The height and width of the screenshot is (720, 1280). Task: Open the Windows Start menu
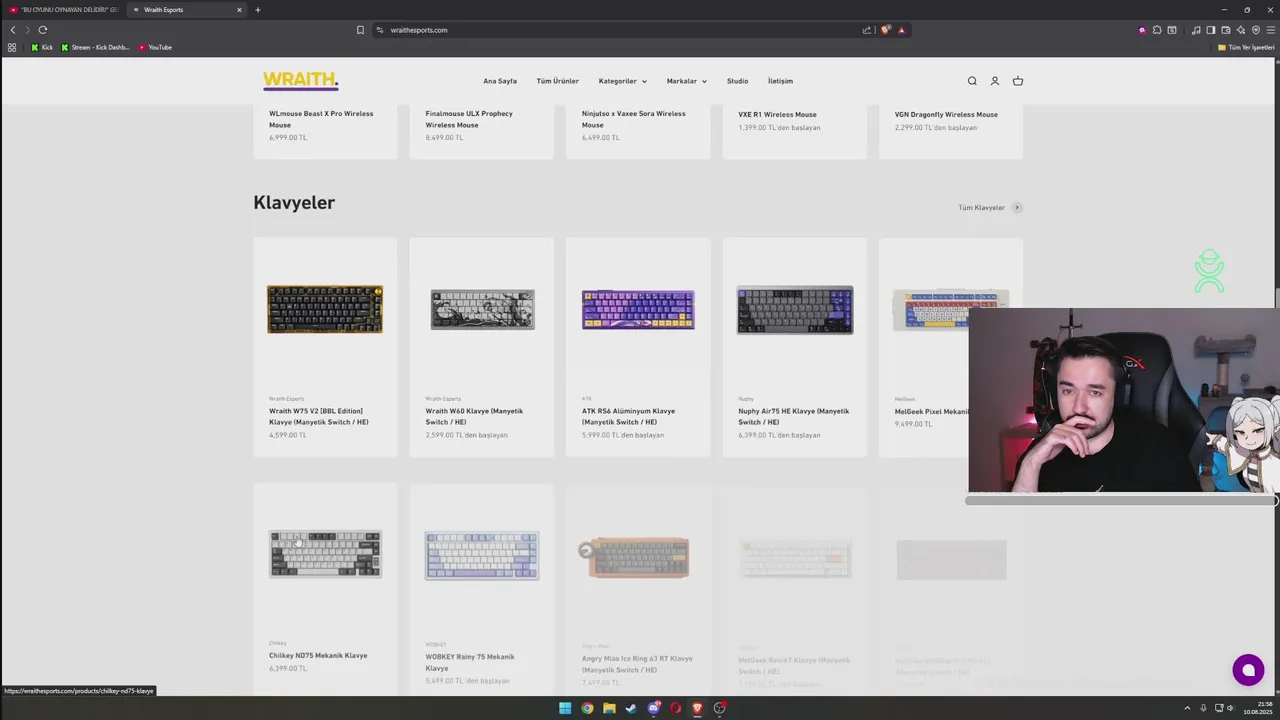[565, 708]
